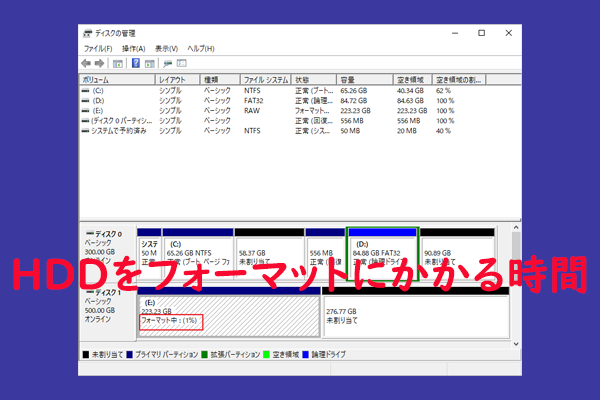Sort by the ボリューム column header
The image size is (600, 400).
tap(117, 80)
